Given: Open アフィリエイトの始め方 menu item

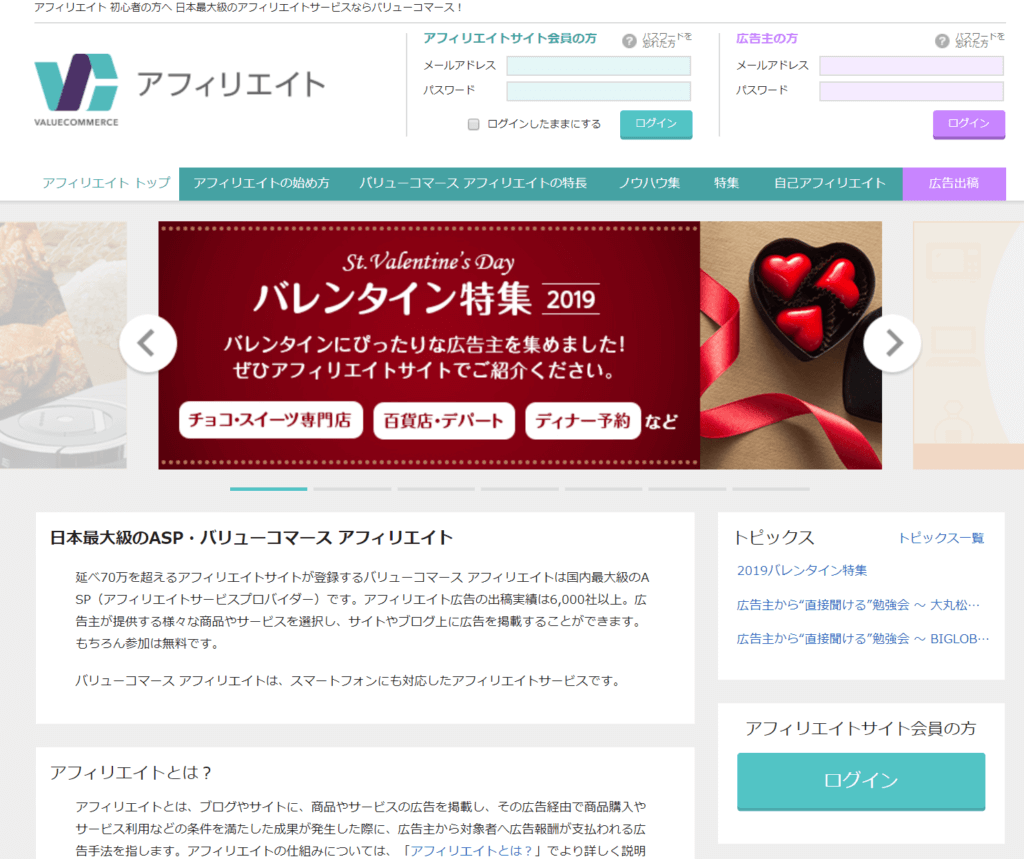Looking at the screenshot, I should click(x=261, y=183).
